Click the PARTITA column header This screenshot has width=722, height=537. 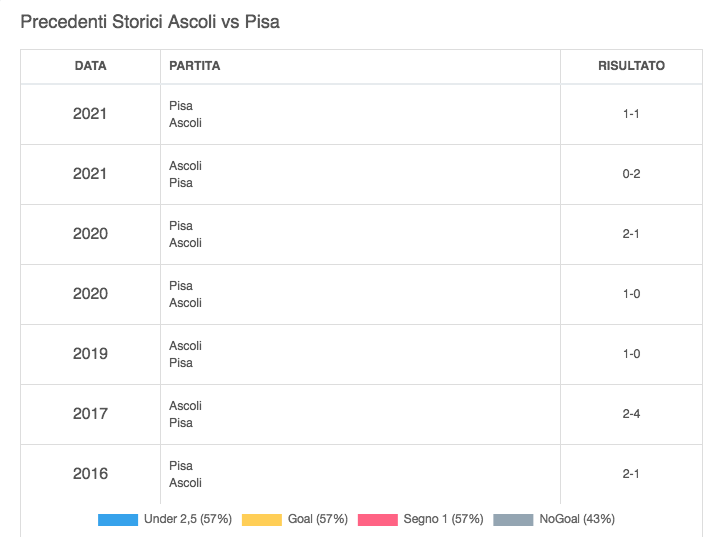194,66
